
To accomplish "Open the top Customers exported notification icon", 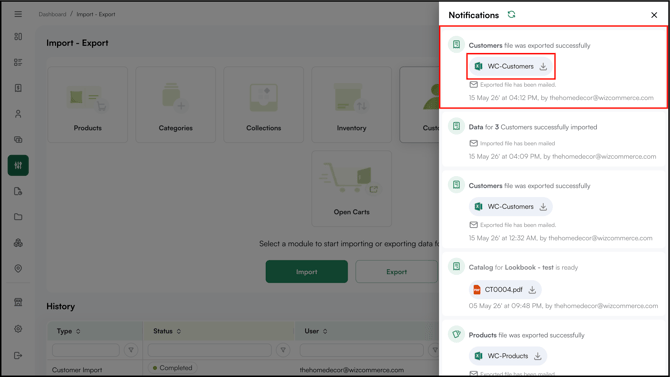I will click(x=456, y=44).
